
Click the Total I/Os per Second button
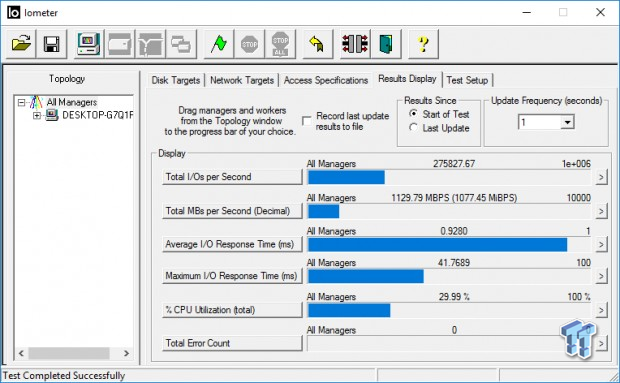(232, 177)
